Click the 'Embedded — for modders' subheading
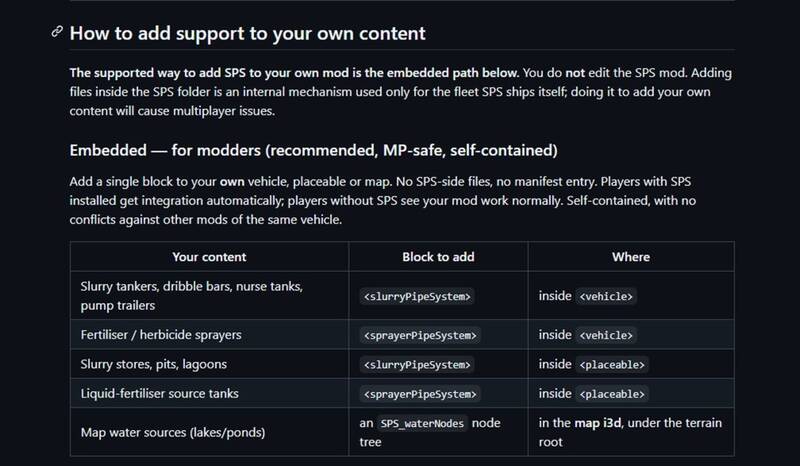 [x=313, y=150]
